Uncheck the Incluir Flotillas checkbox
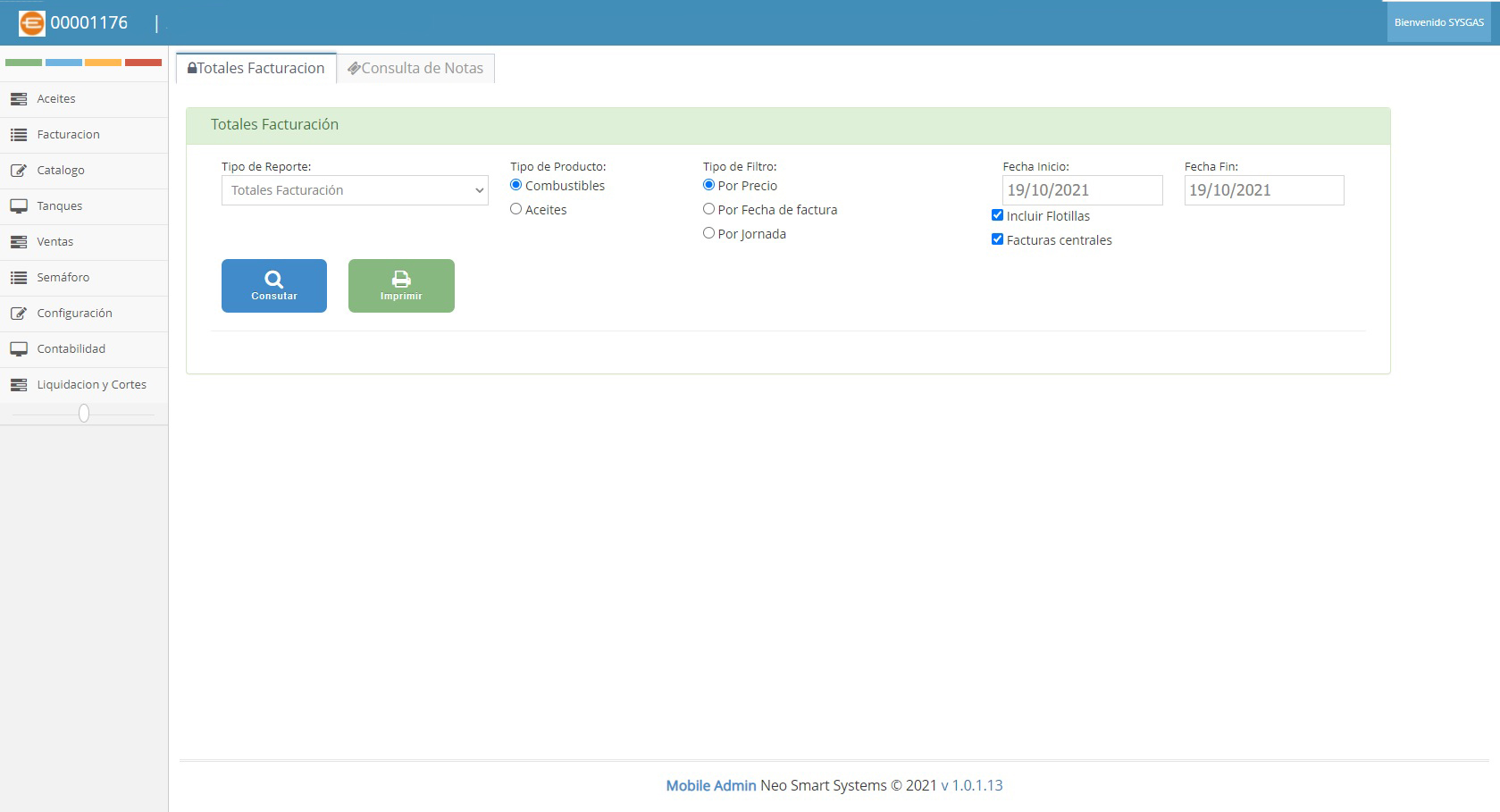The width and height of the screenshot is (1500, 812). 997,215
